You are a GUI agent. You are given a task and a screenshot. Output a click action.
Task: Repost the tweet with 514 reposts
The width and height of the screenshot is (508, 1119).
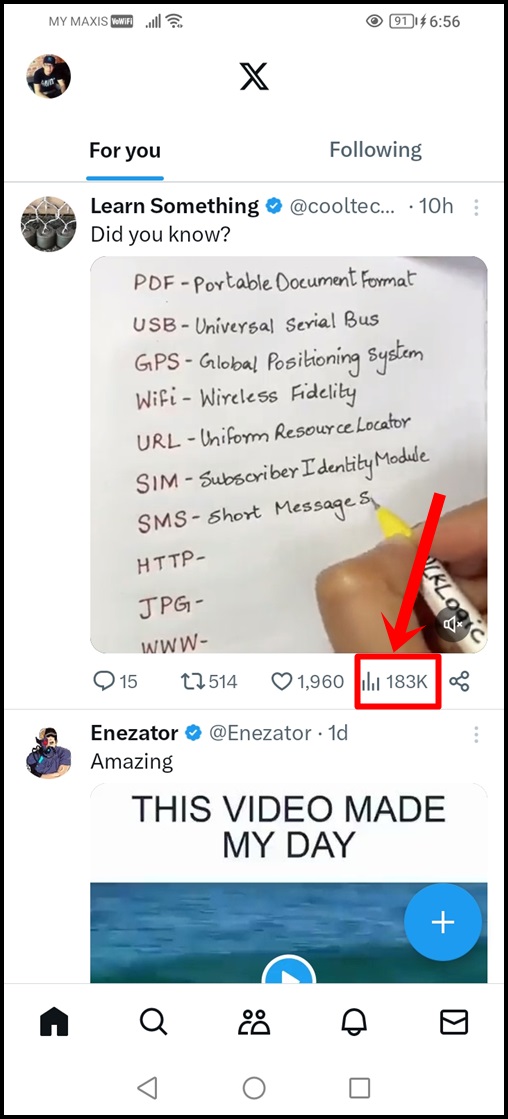click(209, 682)
